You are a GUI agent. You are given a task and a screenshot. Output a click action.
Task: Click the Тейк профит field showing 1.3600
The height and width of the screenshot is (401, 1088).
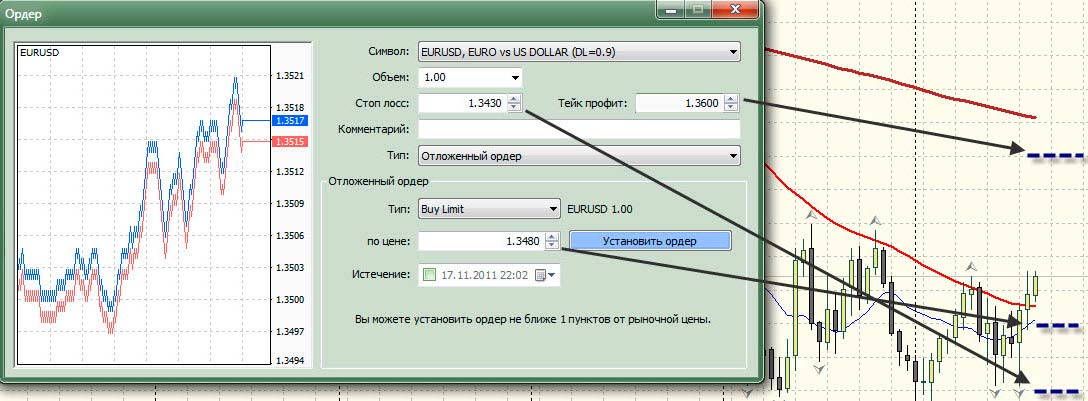pos(679,104)
